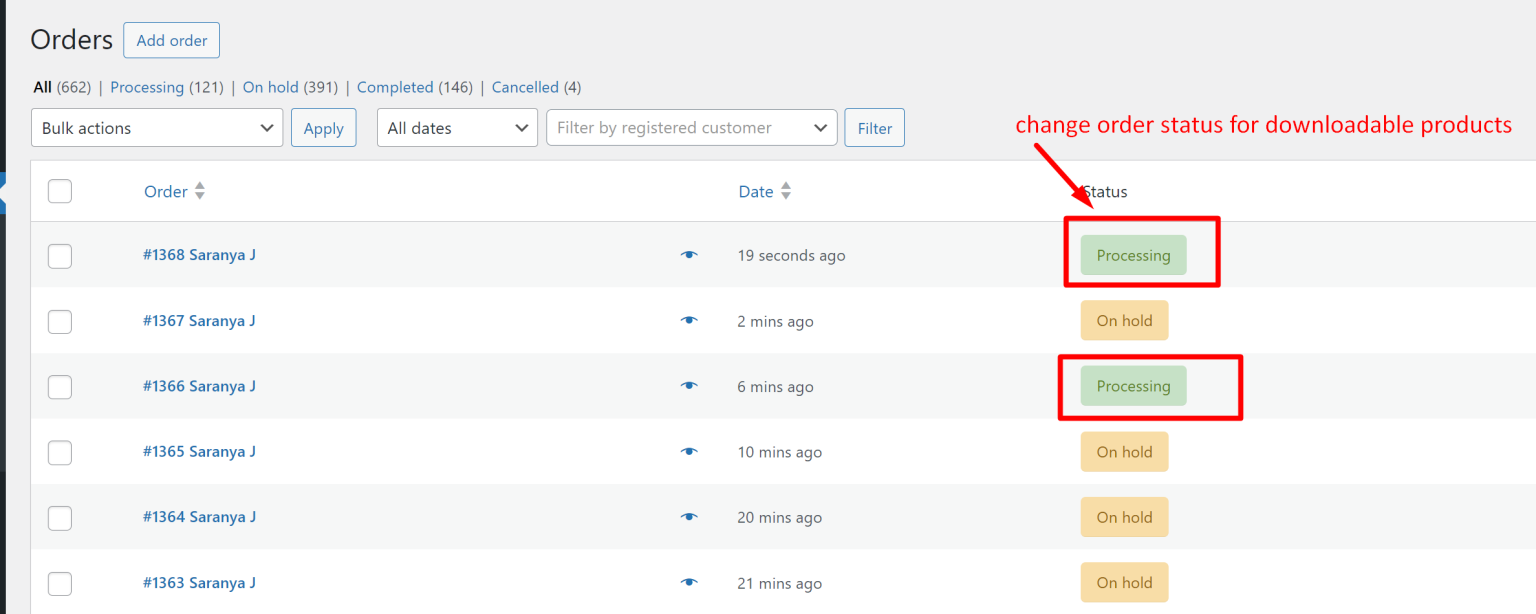Click the Add order button
The image size is (1536, 614).
(x=171, y=40)
